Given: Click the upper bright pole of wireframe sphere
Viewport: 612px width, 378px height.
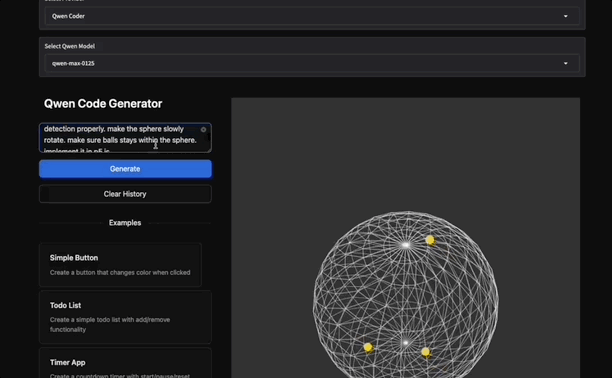Looking at the screenshot, I should [406, 245].
